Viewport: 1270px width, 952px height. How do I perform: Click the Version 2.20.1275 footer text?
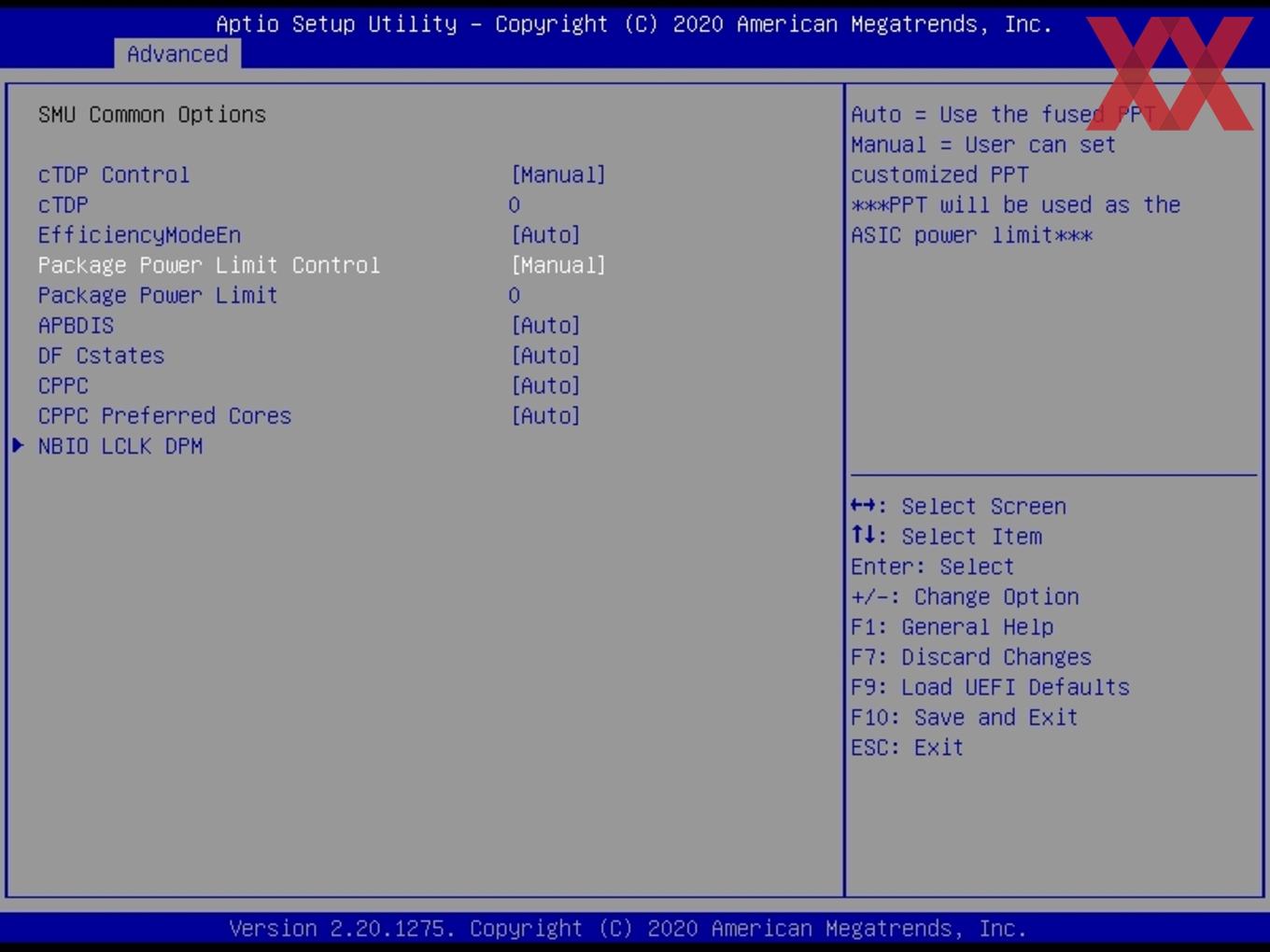click(628, 928)
